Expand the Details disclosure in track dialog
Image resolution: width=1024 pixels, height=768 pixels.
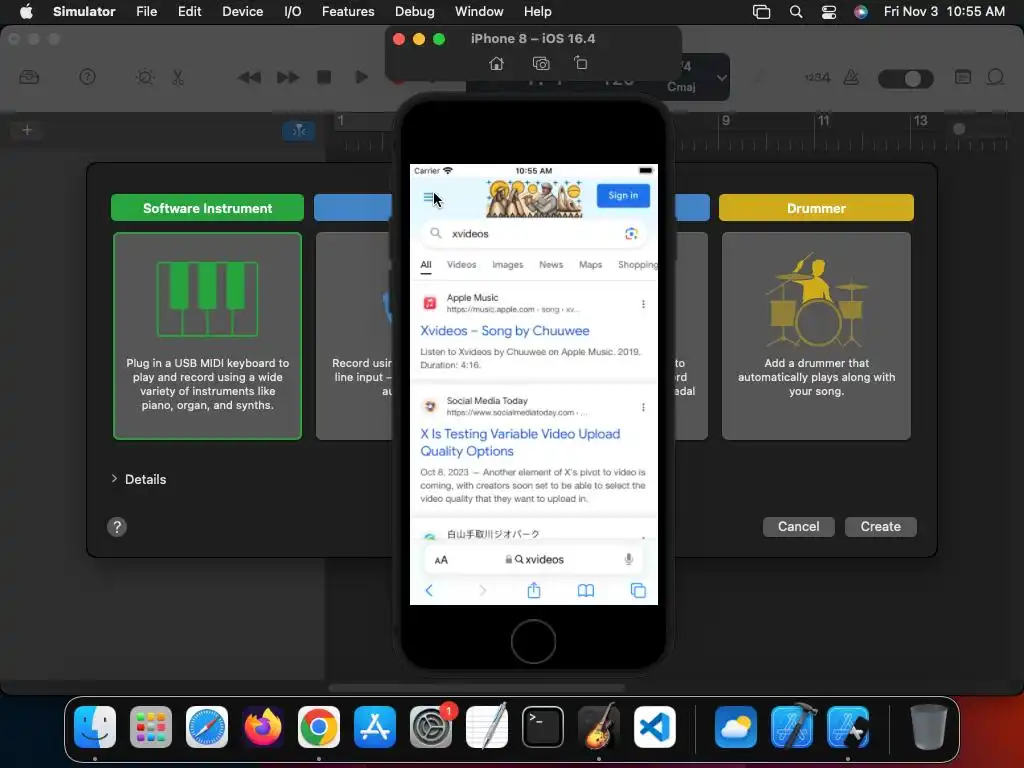tap(114, 479)
